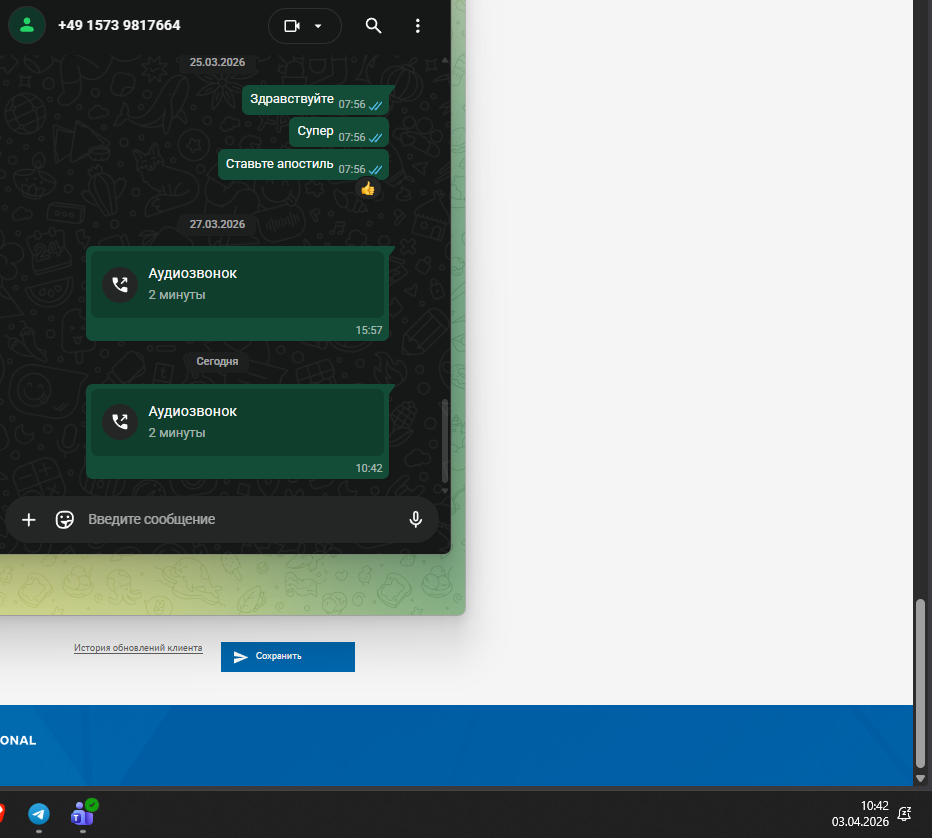The width and height of the screenshot is (932, 838).
Task: Click the page scroll down arrow
Action: pyautogui.click(x=920, y=778)
